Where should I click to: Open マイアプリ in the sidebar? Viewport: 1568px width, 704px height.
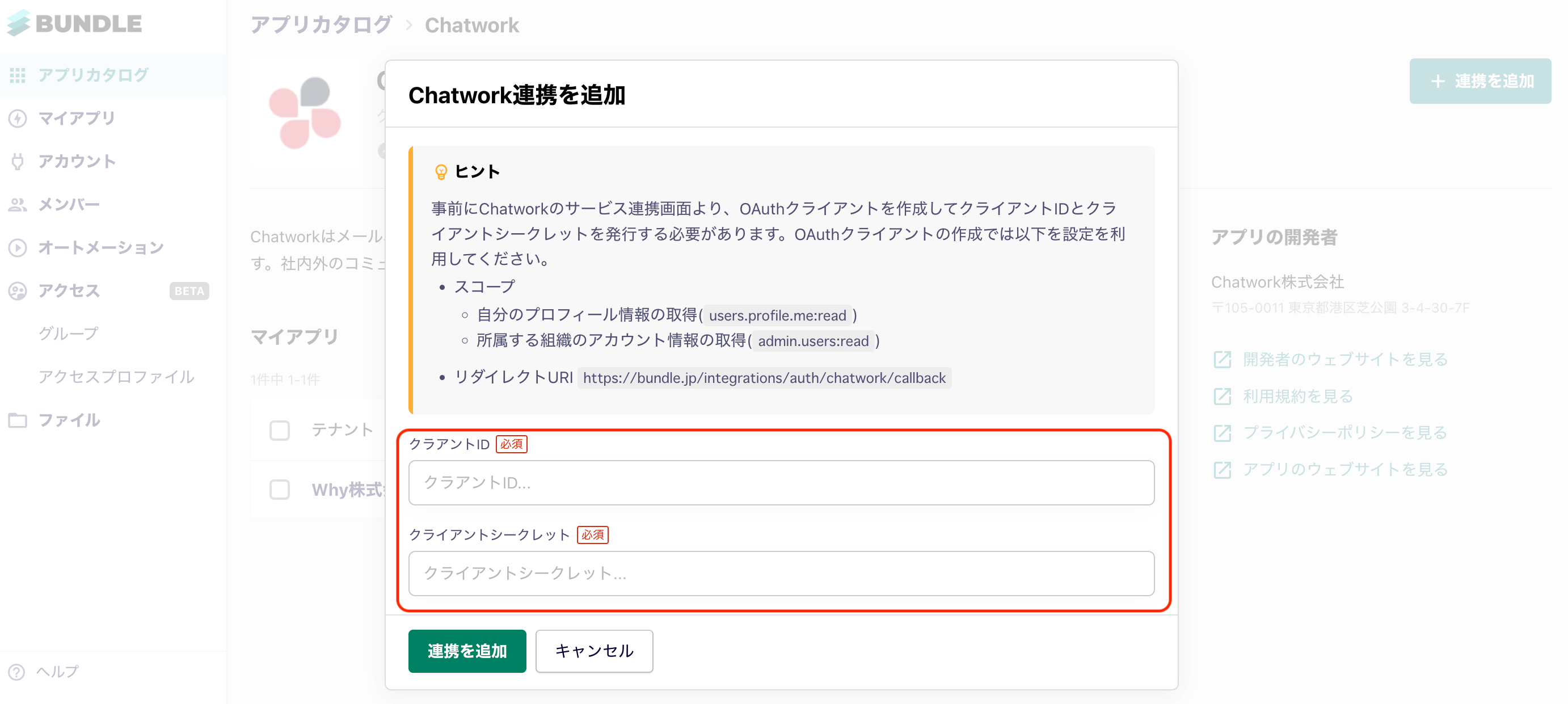coord(113,118)
